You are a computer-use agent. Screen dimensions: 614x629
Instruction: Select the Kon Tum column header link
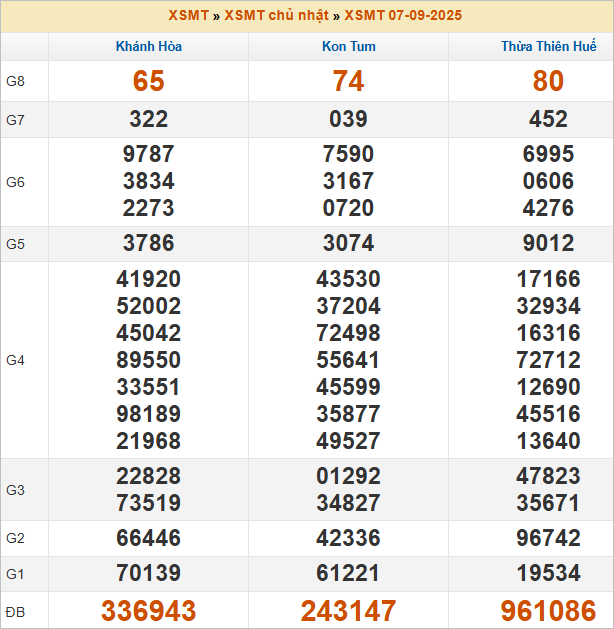coord(348,47)
